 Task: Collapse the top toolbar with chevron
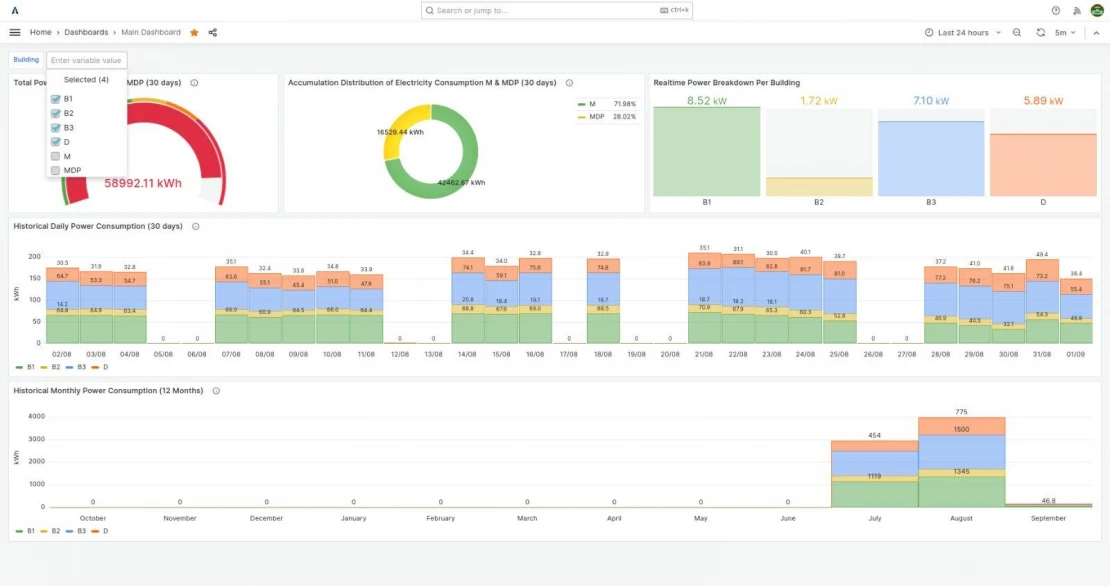click(1096, 33)
